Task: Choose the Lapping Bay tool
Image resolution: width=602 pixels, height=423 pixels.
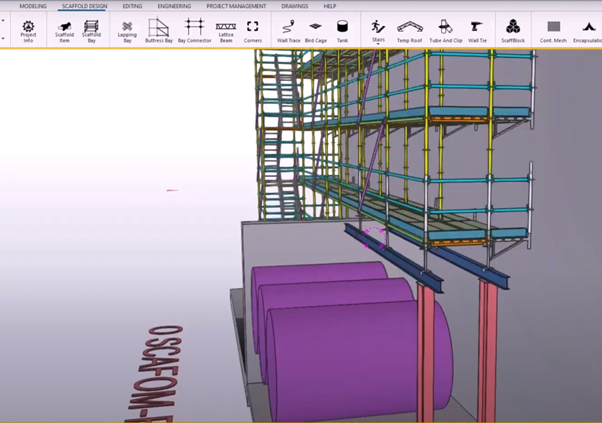Action: (127, 31)
